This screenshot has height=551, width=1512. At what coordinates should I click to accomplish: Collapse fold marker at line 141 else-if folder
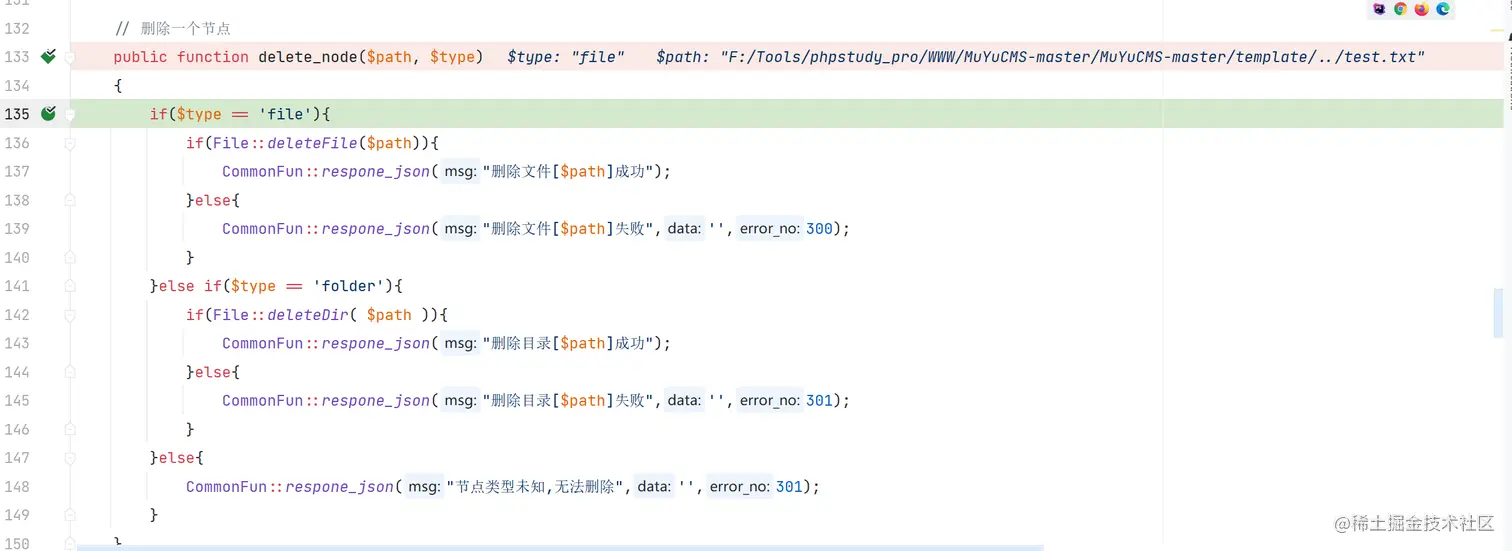click(x=70, y=287)
